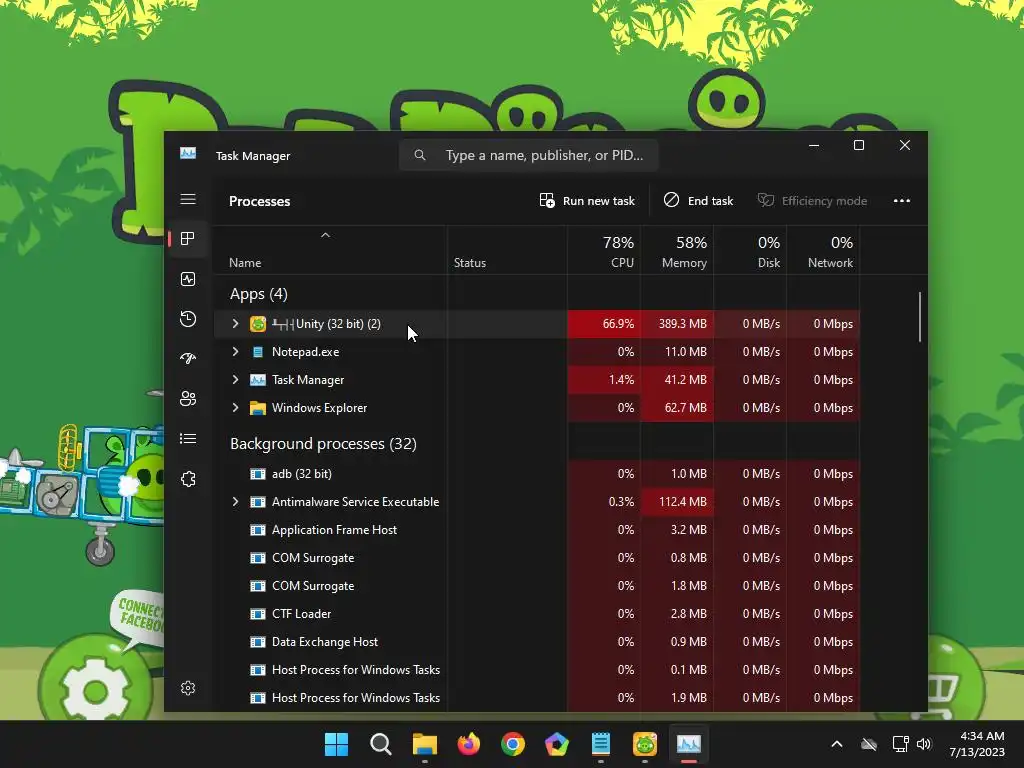Expand Antimalware Service Executable group
This screenshot has height=768, width=1024.
pyautogui.click(x=236, y=502)
